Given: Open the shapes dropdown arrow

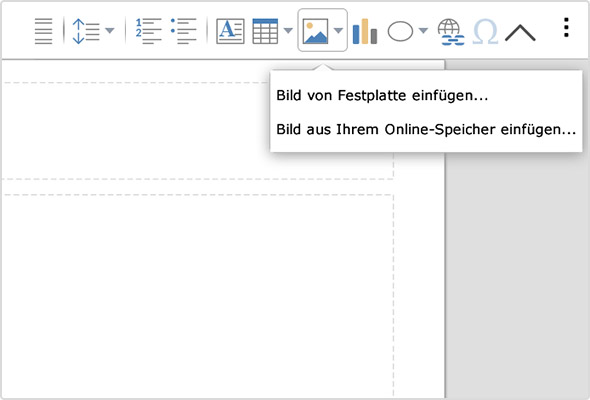Looking at the screenshot, I should click(423, 30).
